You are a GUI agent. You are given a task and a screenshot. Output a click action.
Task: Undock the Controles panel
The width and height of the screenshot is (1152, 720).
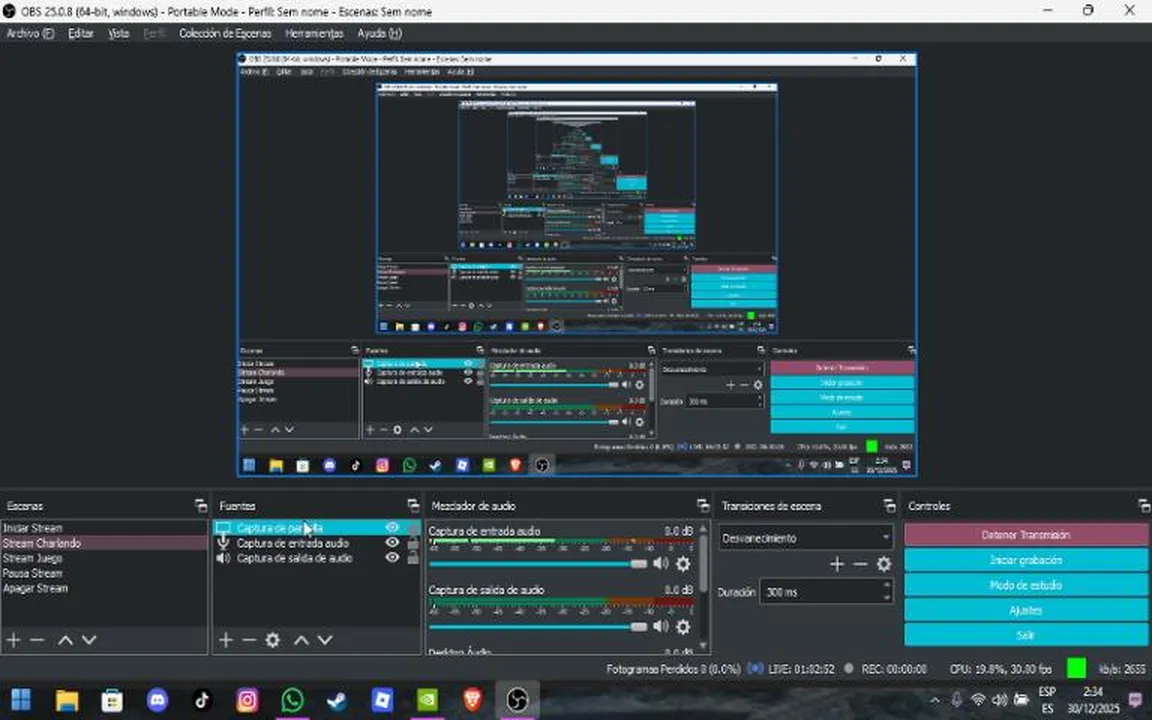point(1144,505)
